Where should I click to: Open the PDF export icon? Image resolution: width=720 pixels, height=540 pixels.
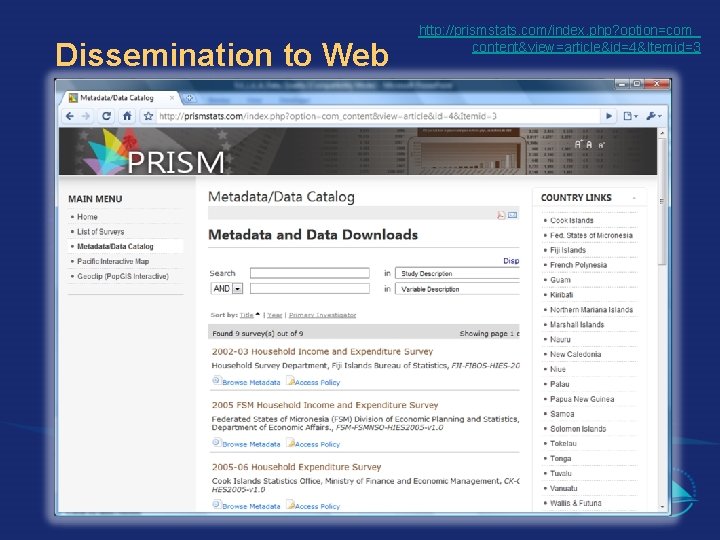(501, 215)
